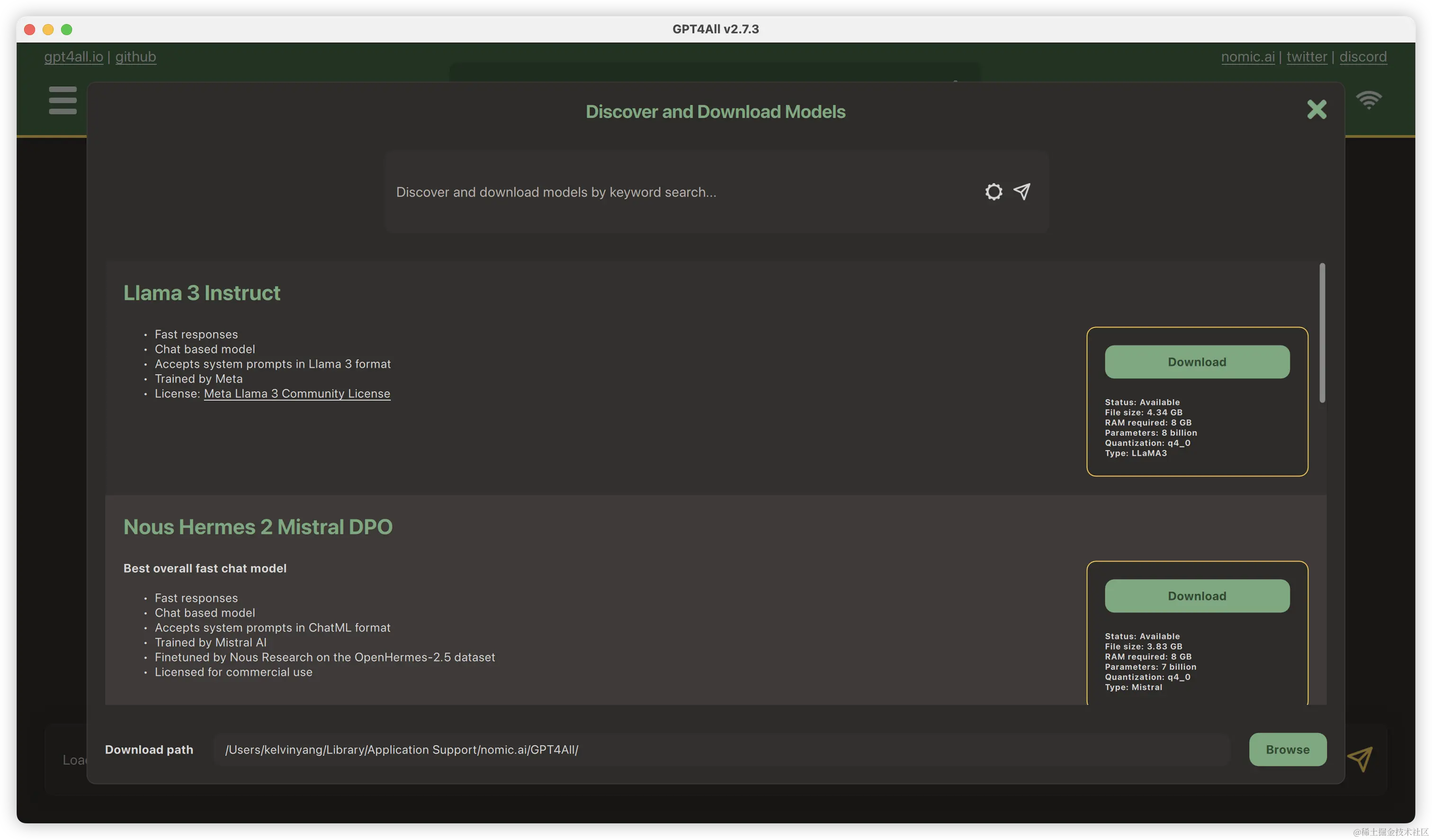1432x840 pixels.
Task: Visit the gpt4all.io link
Action: [x=74, y=57]
